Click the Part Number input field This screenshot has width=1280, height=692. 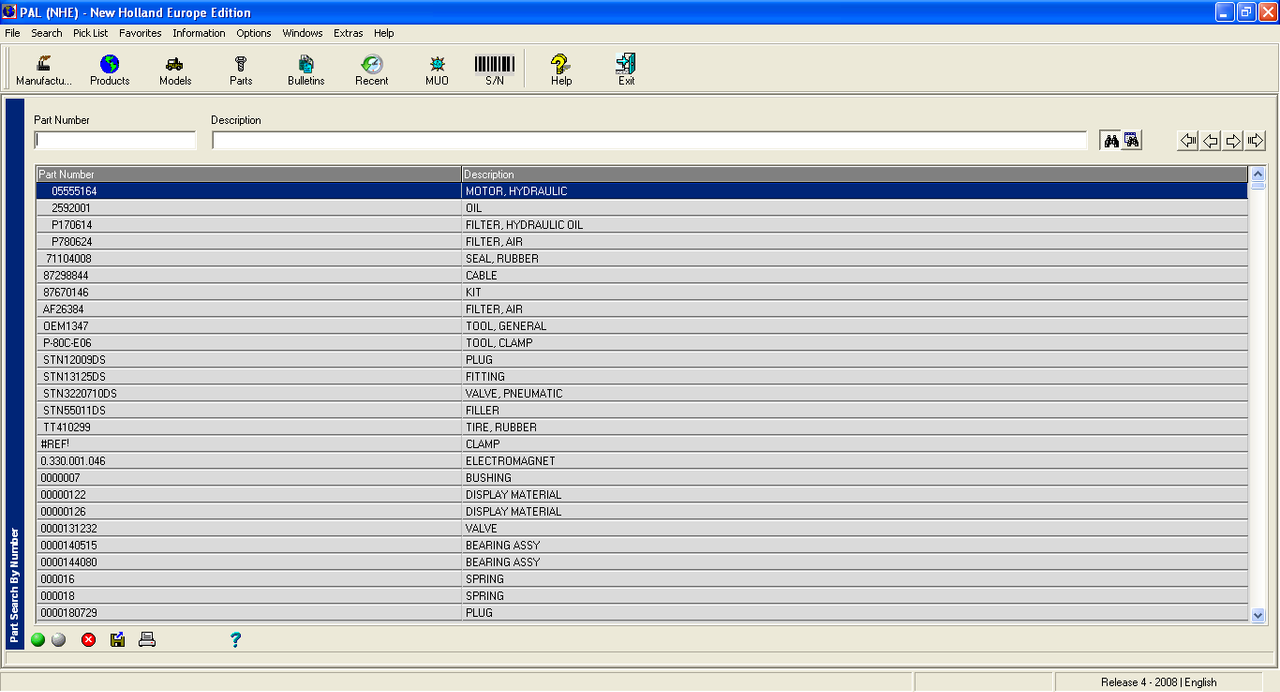point(115,141)
